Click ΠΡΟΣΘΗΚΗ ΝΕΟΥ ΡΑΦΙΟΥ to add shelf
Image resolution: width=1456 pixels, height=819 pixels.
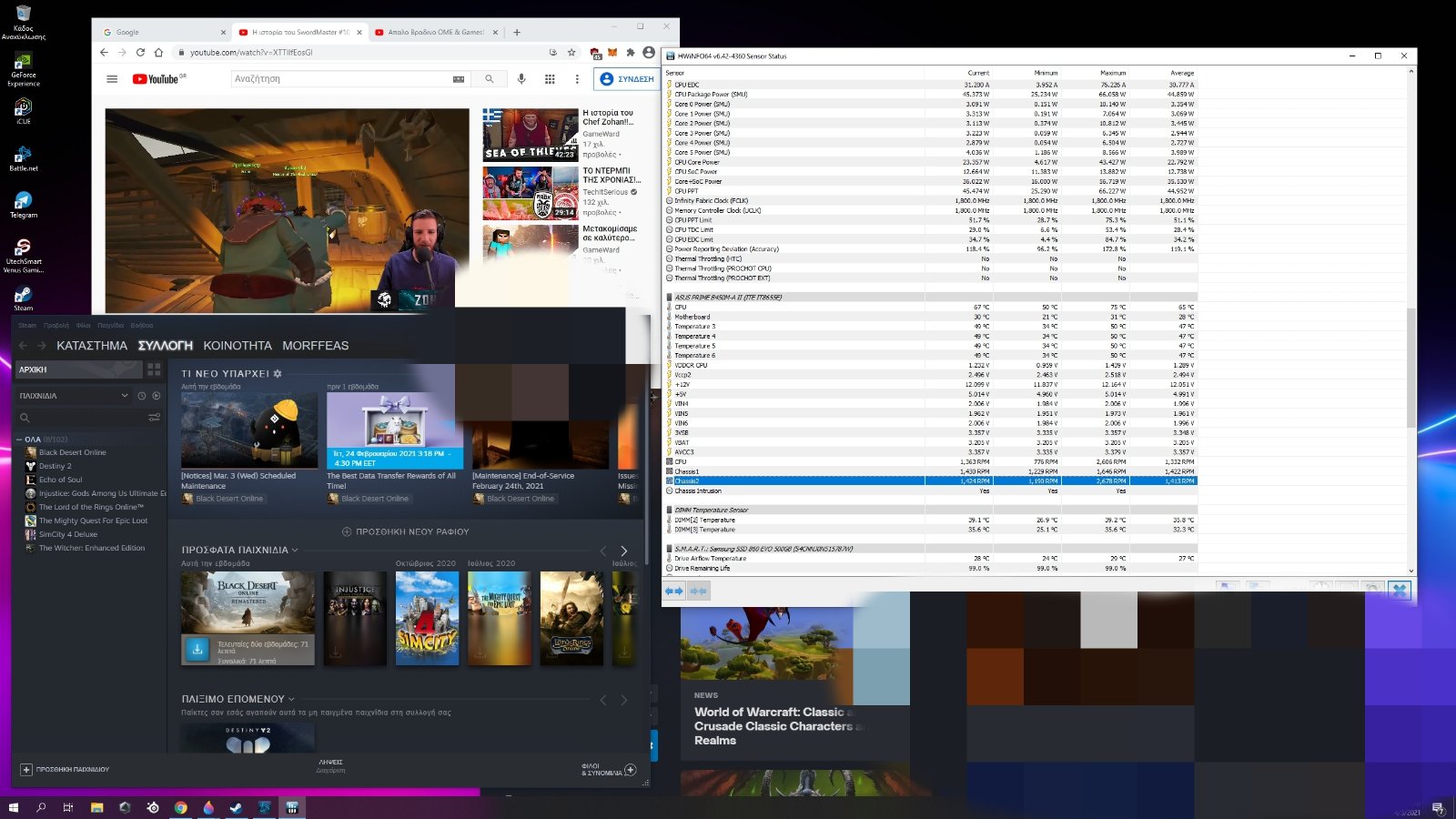(405, 531)
